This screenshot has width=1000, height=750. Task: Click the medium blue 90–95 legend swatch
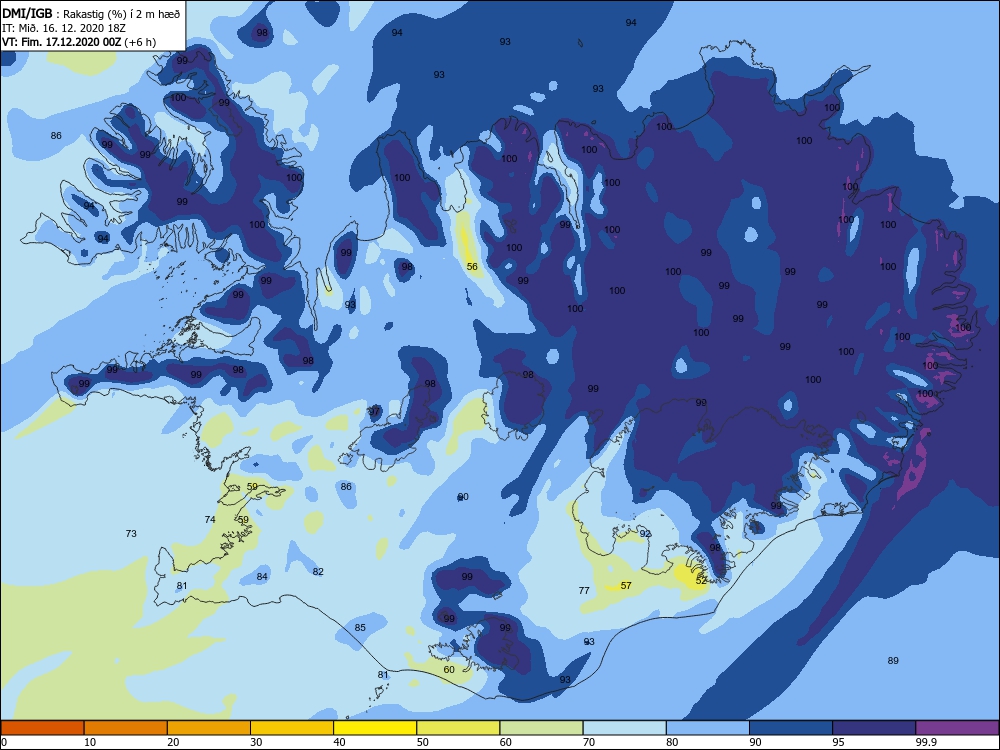[791, 728]
